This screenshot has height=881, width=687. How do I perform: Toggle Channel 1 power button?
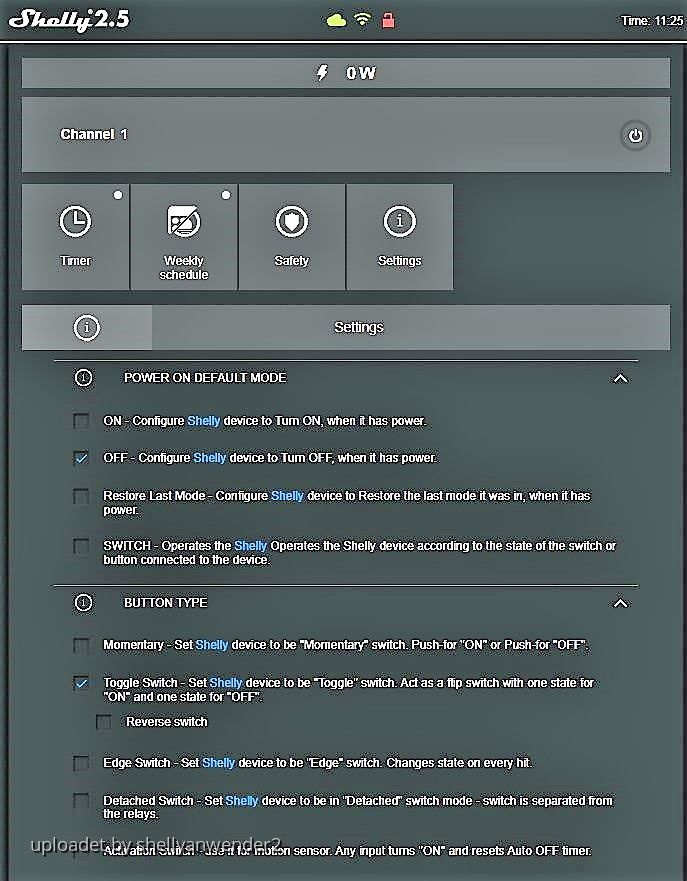coord(634,135)
